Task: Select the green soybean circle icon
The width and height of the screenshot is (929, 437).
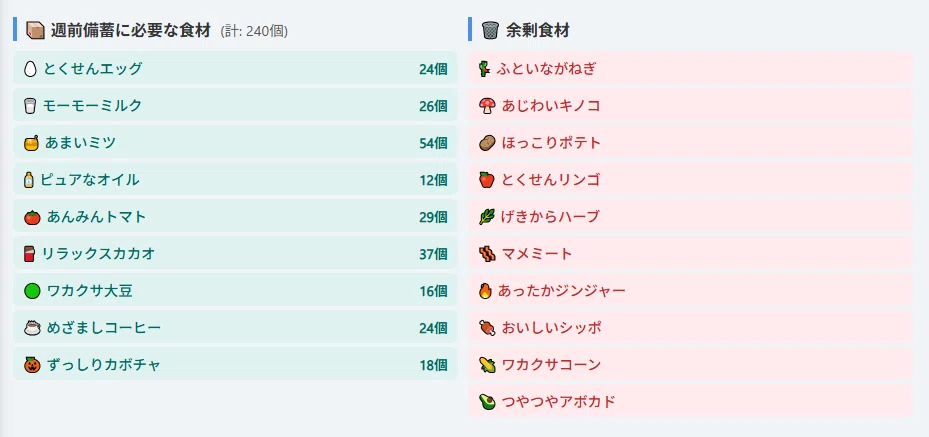Action: pyautogui.click(x=32, y=291)
